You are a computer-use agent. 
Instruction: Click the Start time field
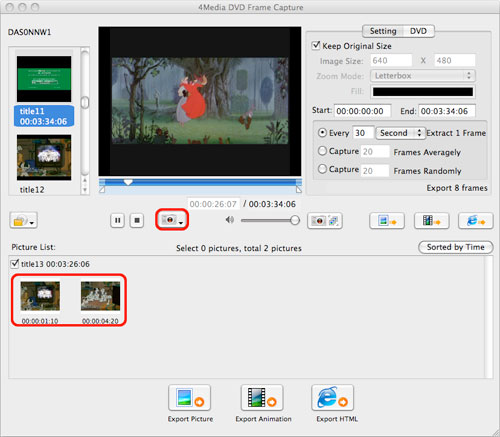point(362,111)
